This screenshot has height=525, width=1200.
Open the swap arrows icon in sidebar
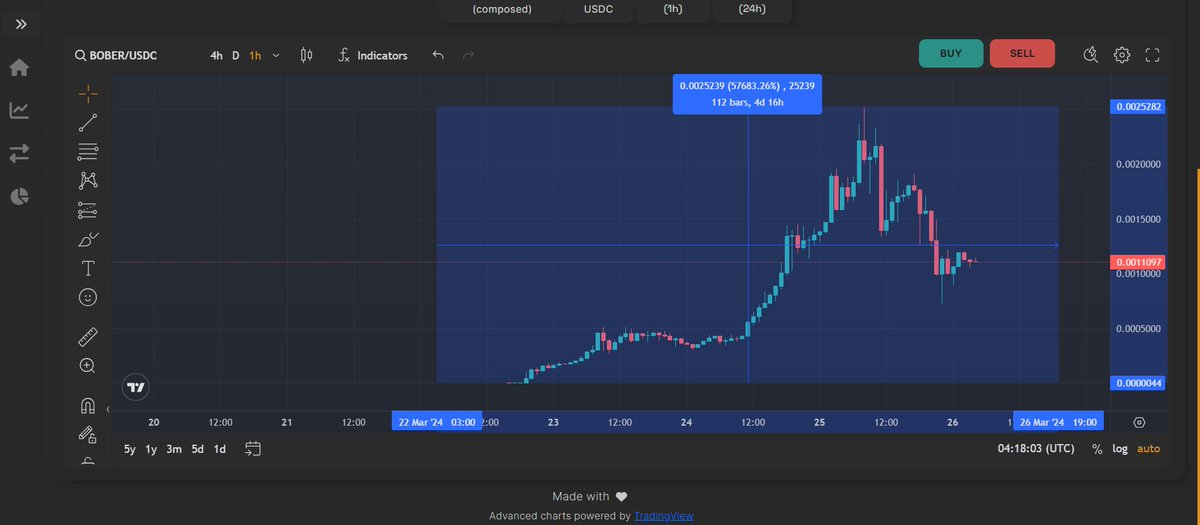[19, 153]
